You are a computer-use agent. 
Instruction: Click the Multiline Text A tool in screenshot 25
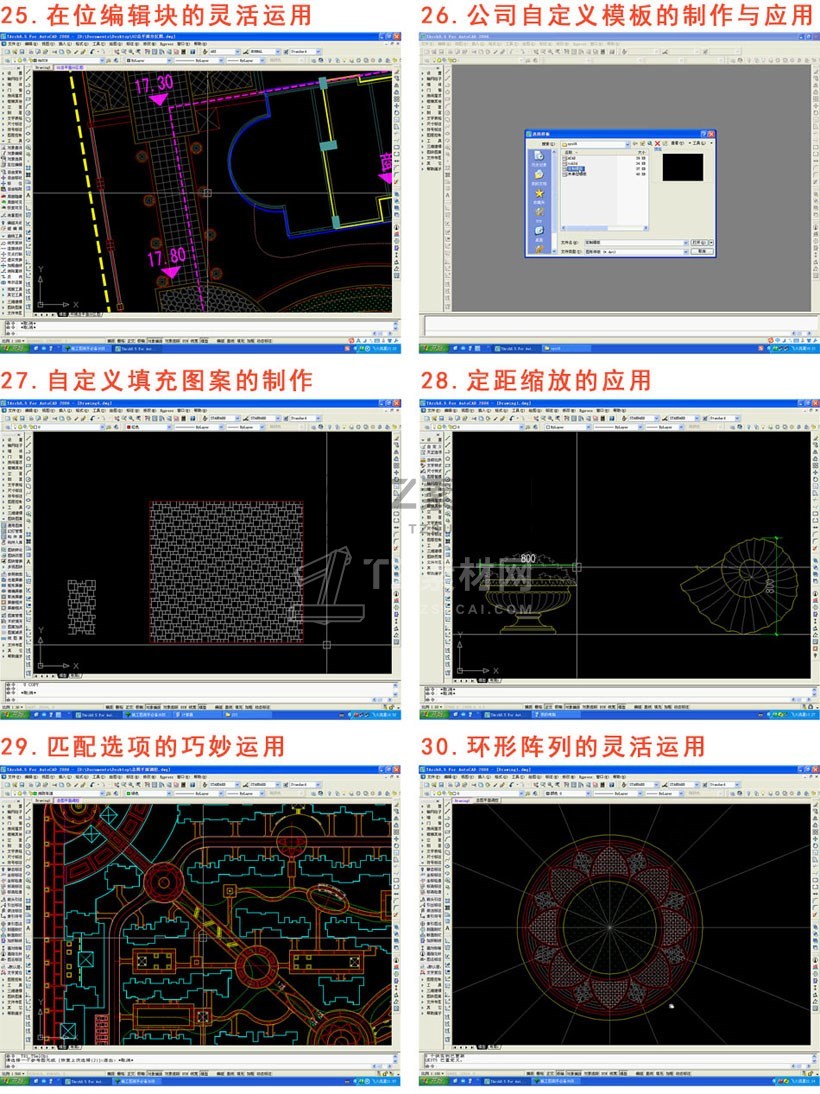pos(28,195)
